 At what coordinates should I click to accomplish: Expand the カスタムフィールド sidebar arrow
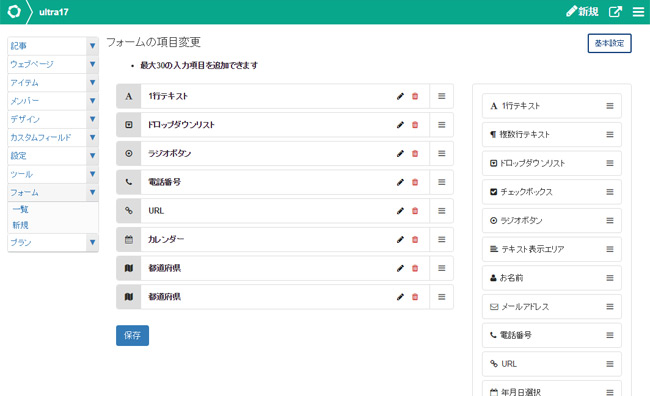pos(92,137)
